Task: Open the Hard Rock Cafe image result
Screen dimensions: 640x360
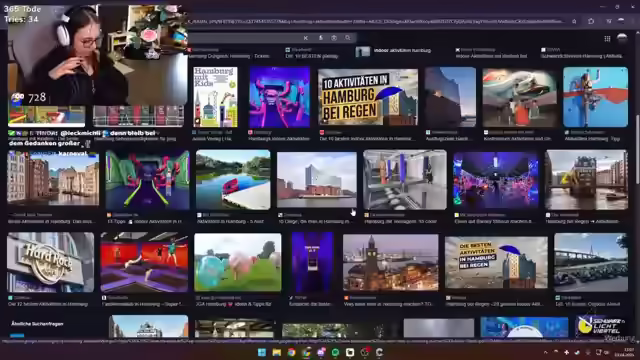Action: pos(51,262)
